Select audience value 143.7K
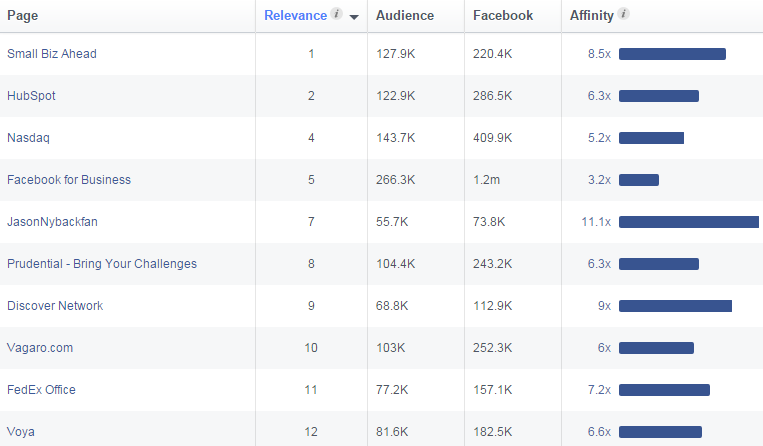 tap(396, 138)
